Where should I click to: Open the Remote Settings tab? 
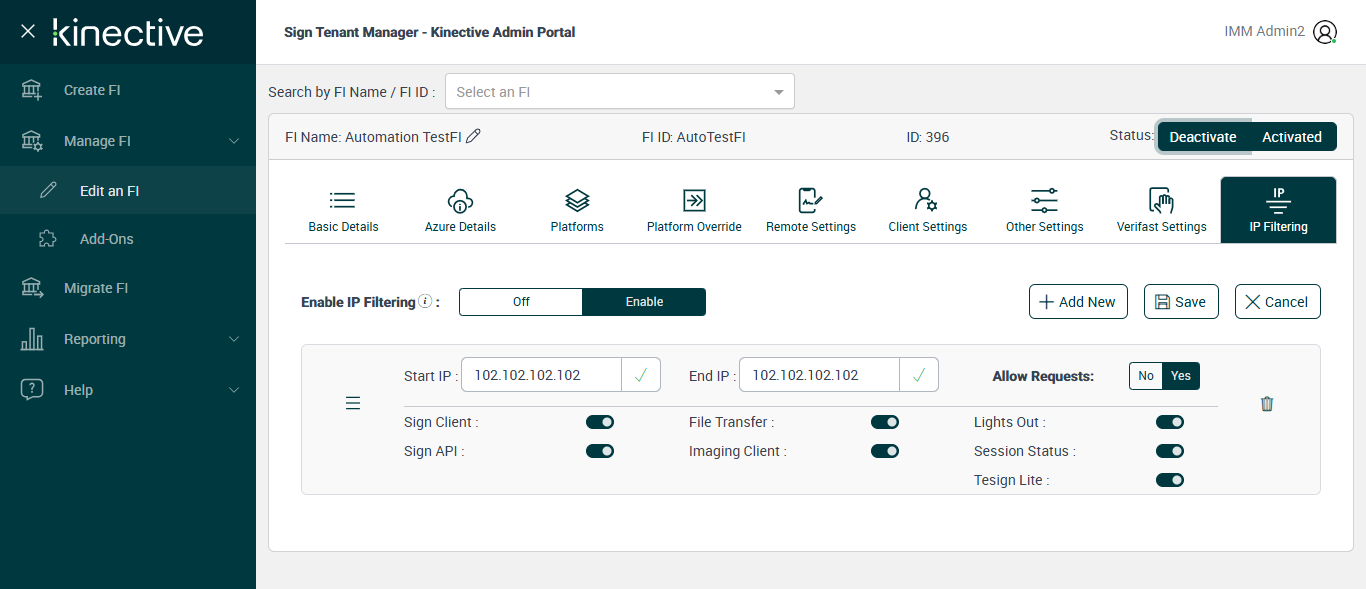tap(811, 210)
